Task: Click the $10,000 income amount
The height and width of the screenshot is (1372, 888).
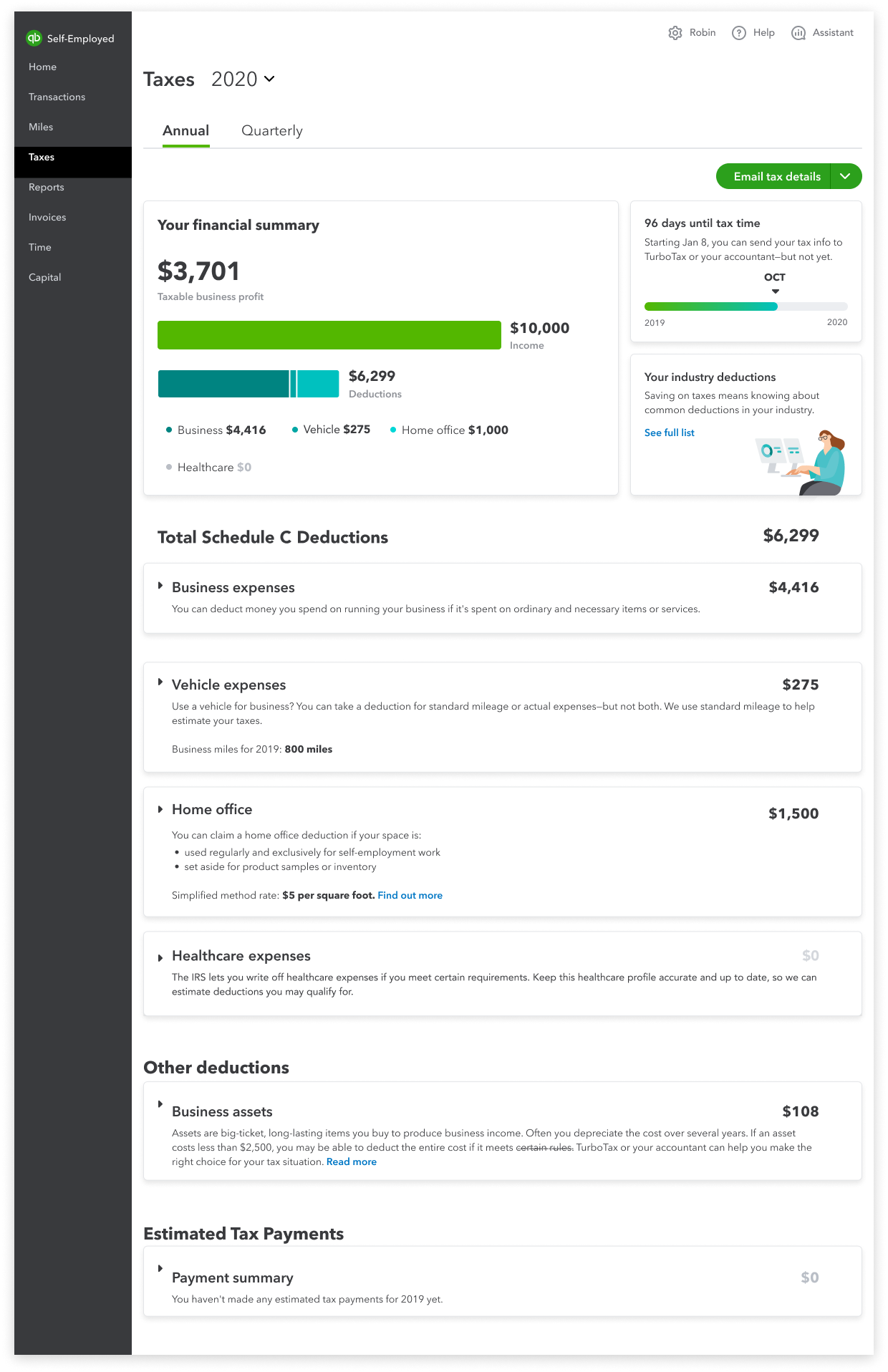Action: (x=540, y=328)
